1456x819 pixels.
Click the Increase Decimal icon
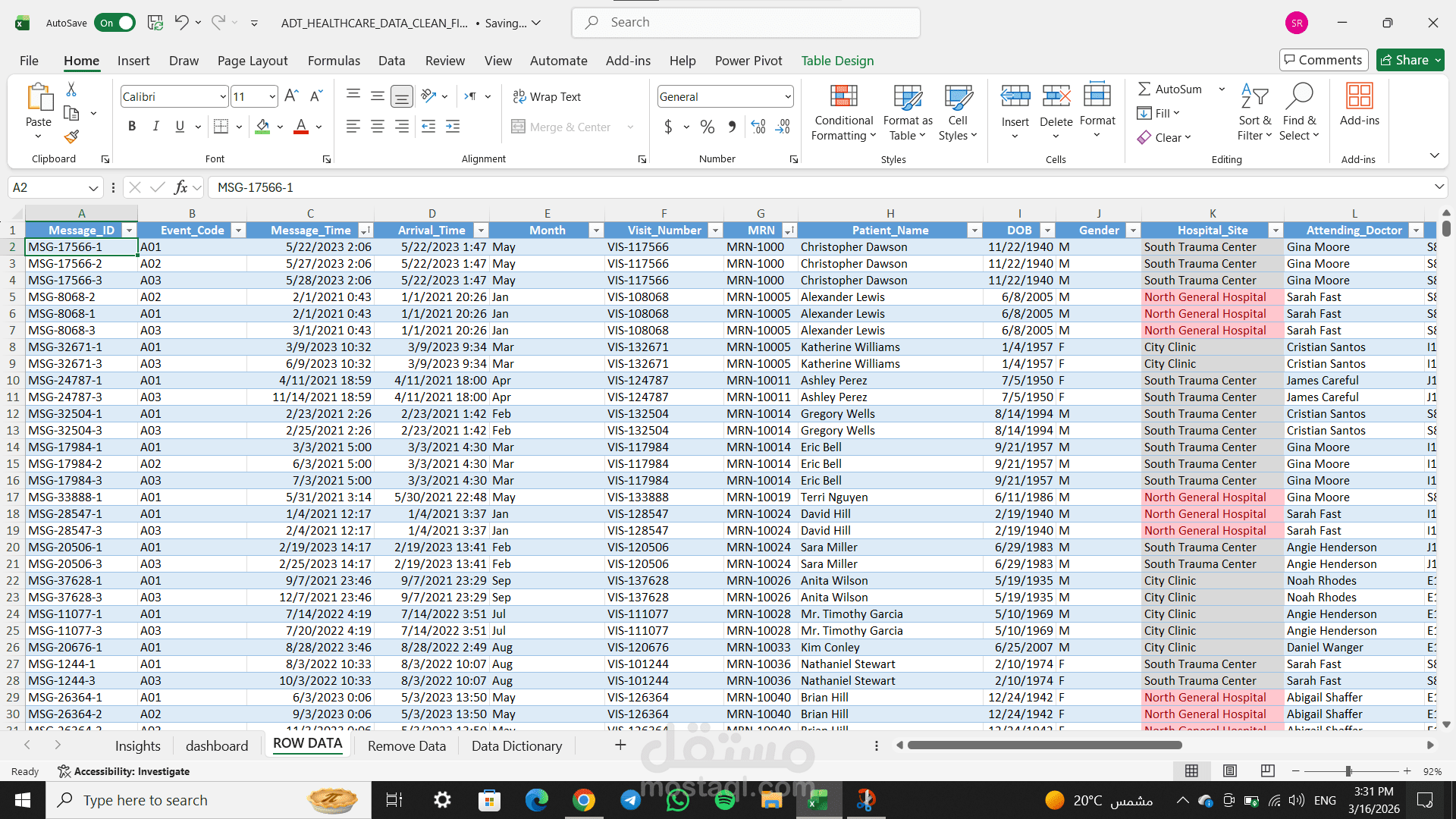point(758,127)
